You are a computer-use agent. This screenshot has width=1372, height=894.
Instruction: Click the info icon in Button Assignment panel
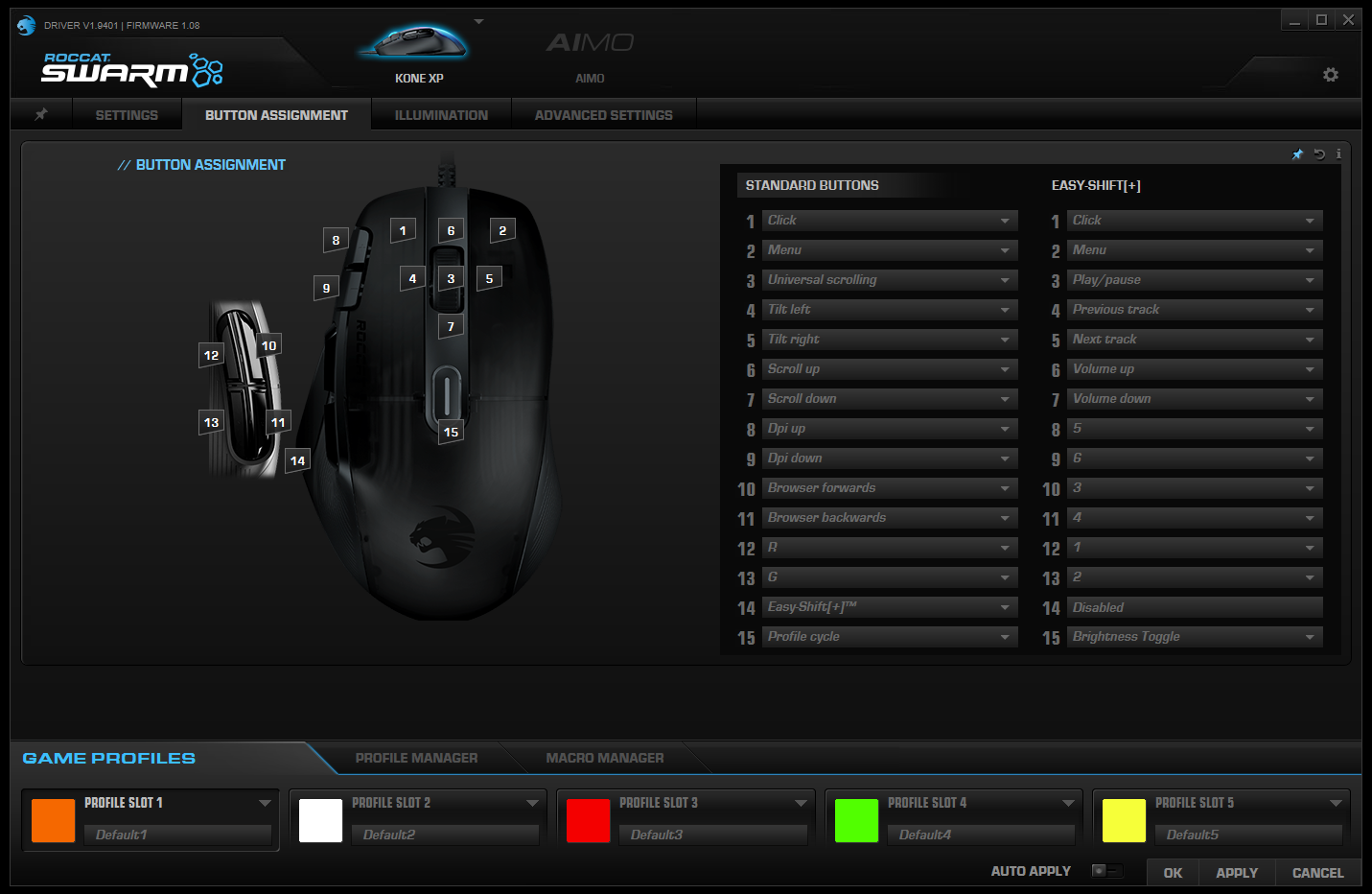[1338, 153]
